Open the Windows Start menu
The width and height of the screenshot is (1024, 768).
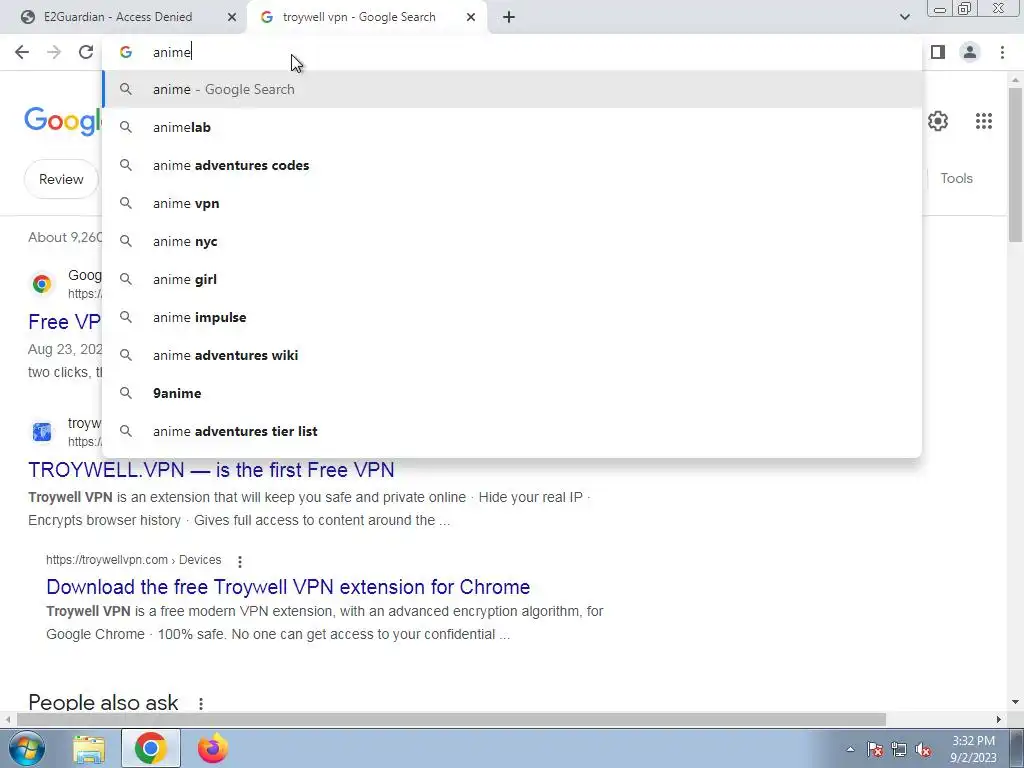coord(25,748)
